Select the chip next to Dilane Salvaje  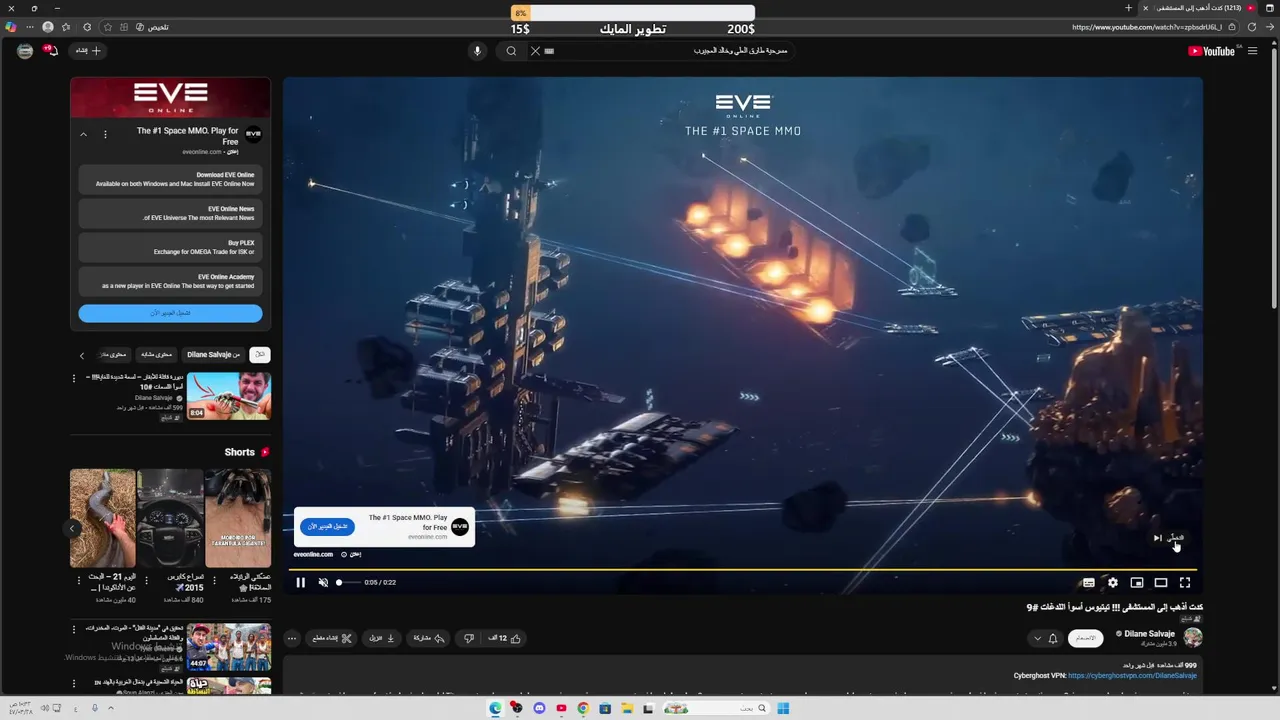tap(156, 354)
